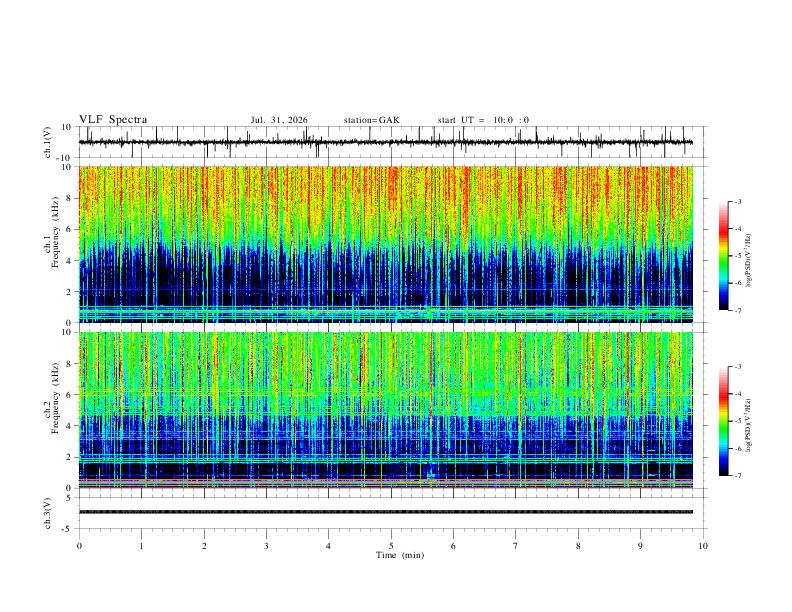The image size is (792, 612).
Task: Click the flat ch.3 waveform trace
Action: tap(386, 512)
